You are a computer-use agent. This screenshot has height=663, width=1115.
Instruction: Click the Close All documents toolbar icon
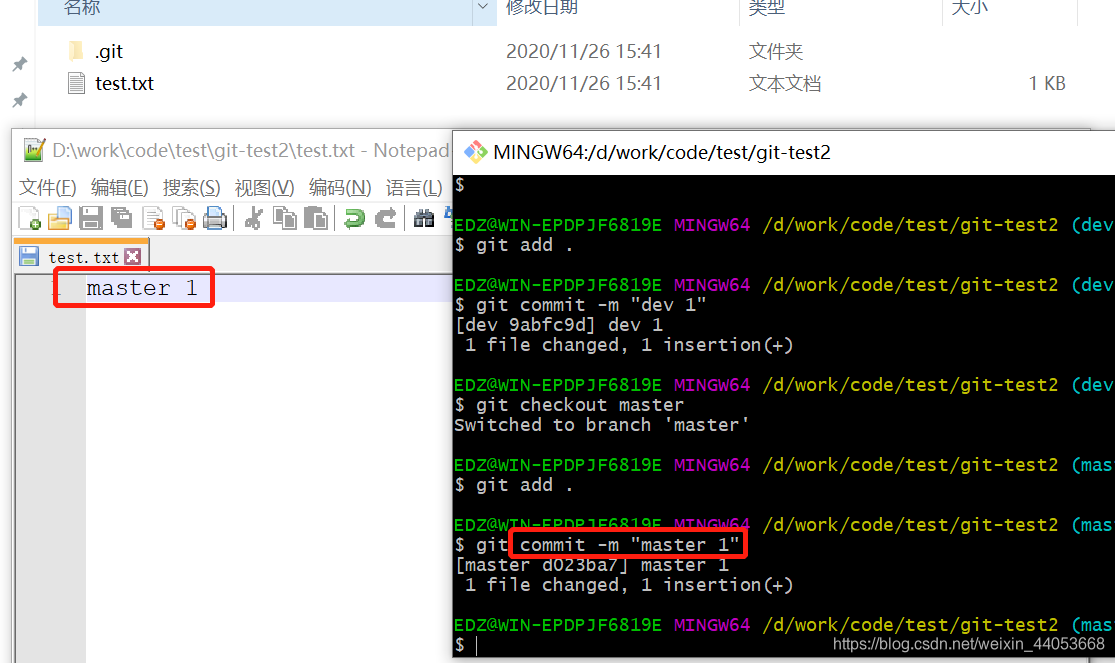click(x=184, y=218)
